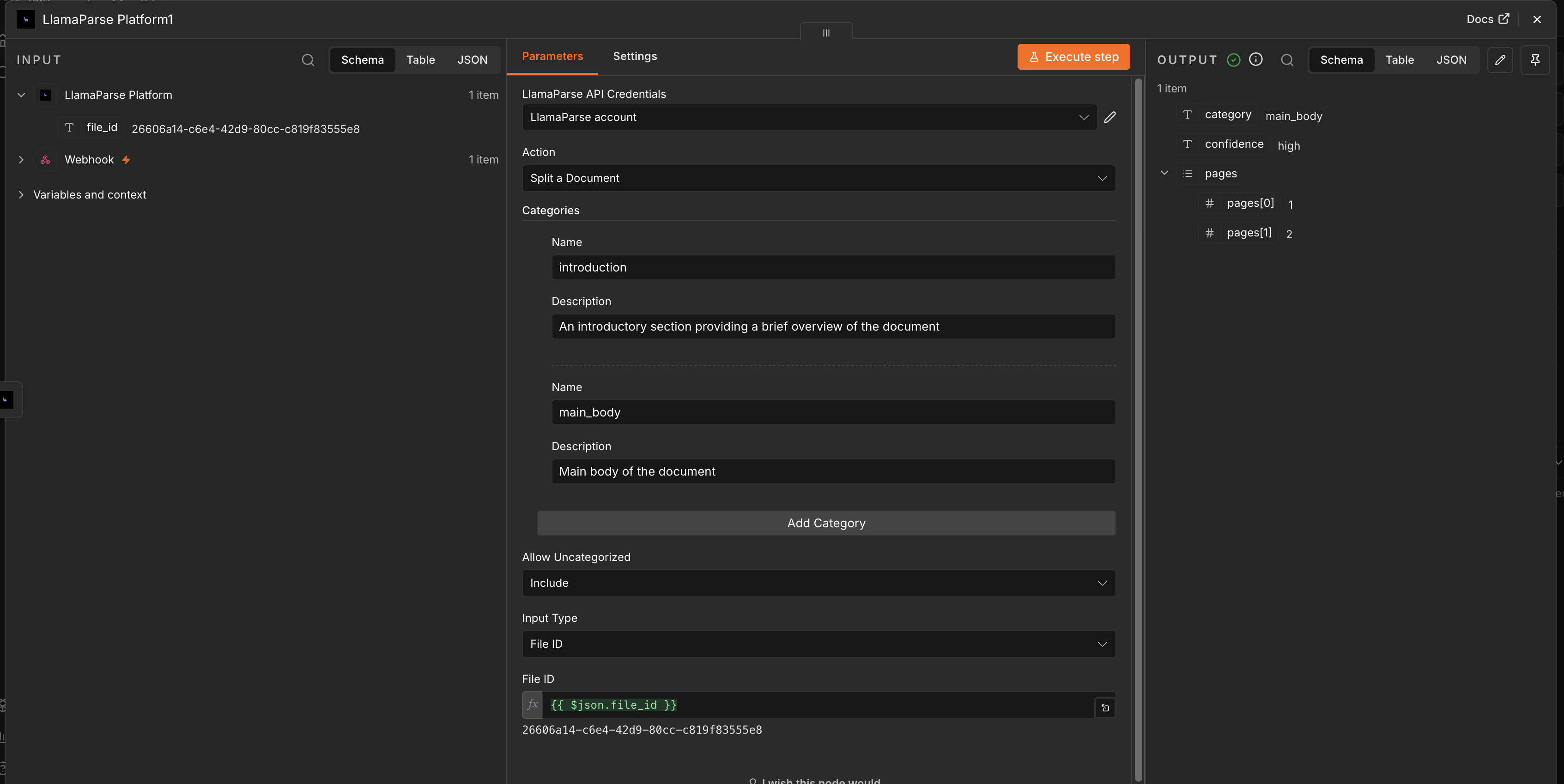Image resolution: width=1564 pixels, height=784 pixels.
Task: Open the expression editor for File ID
Action: pos(1105,707)
